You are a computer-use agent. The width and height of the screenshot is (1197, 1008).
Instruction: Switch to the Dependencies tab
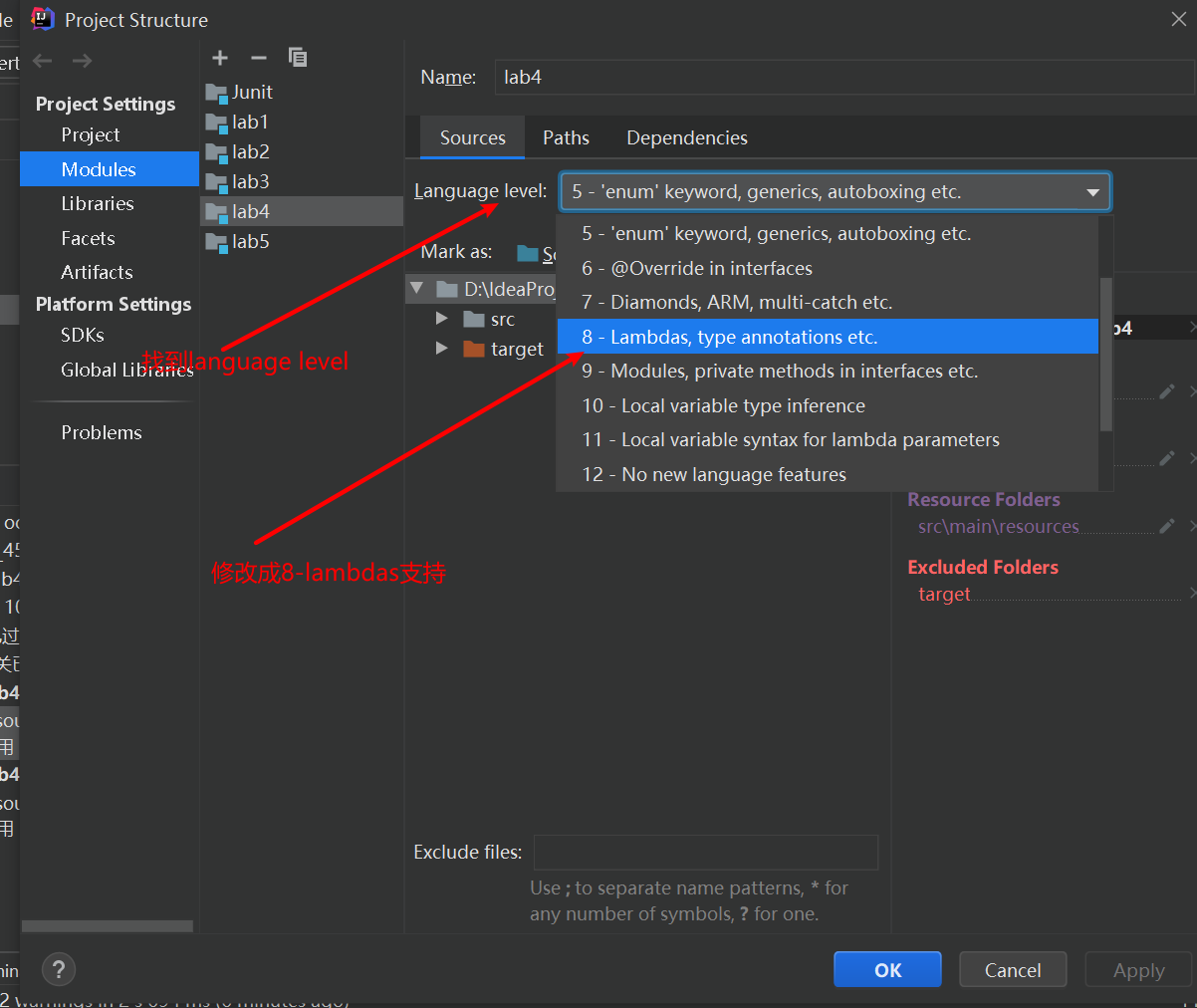point(686,137)
